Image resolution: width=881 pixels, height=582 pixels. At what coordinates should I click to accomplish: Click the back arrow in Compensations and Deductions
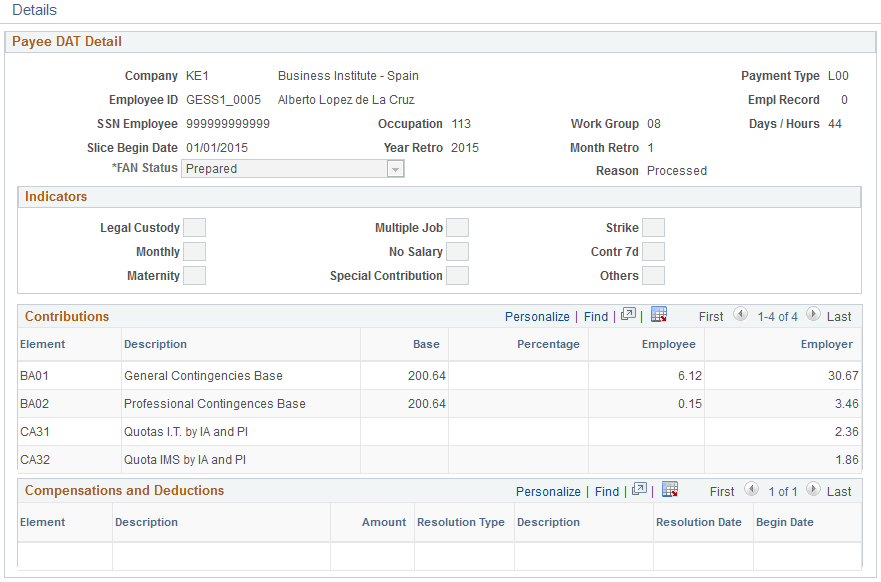[x=751, y=490]
